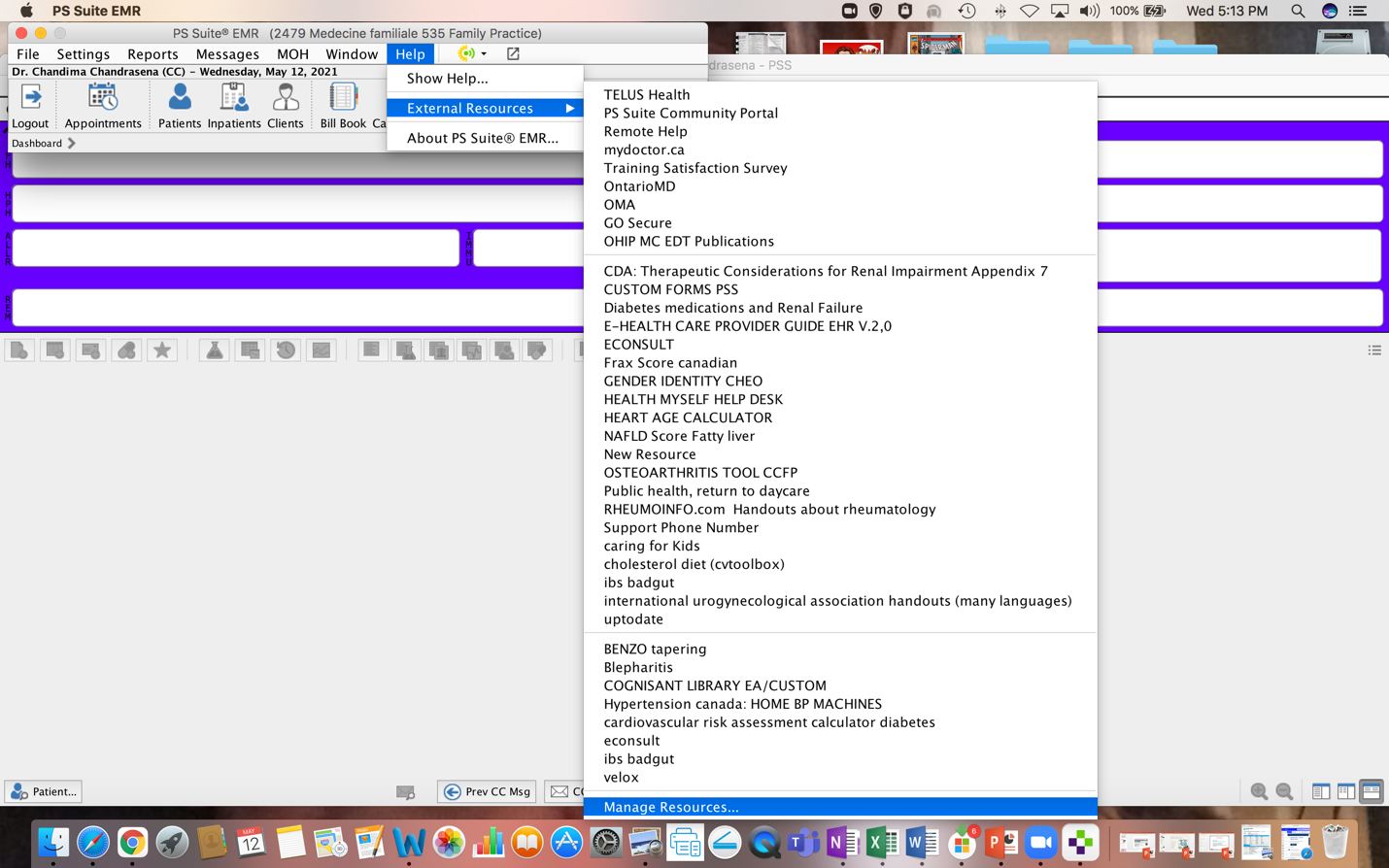This screenshot has width=1389, height=868.
Task: Click the allergies empty field on left
Action: [x=236, y=248]
